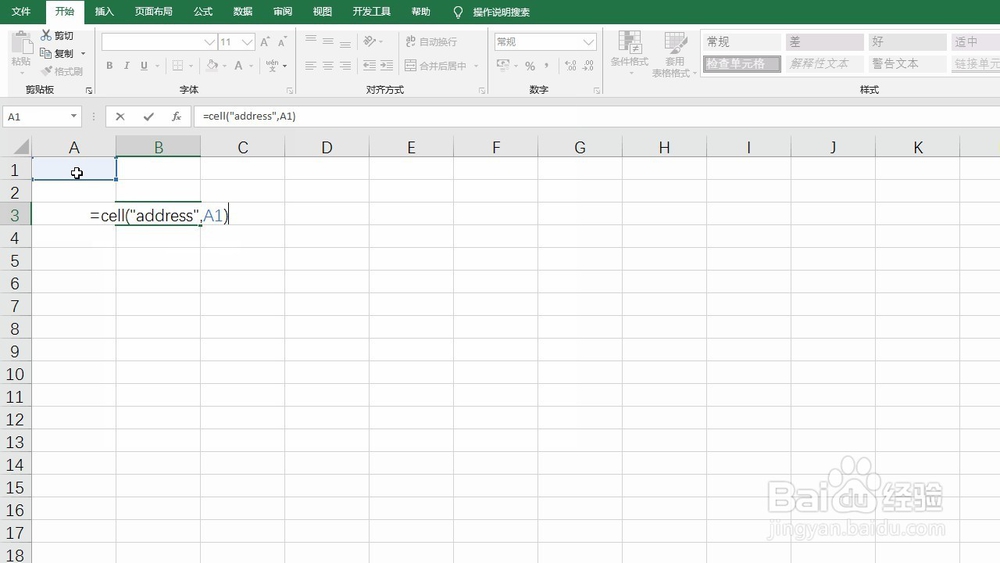
Task: Open the Copy (复制) dropdown arrow
Action: click(83, 54)
